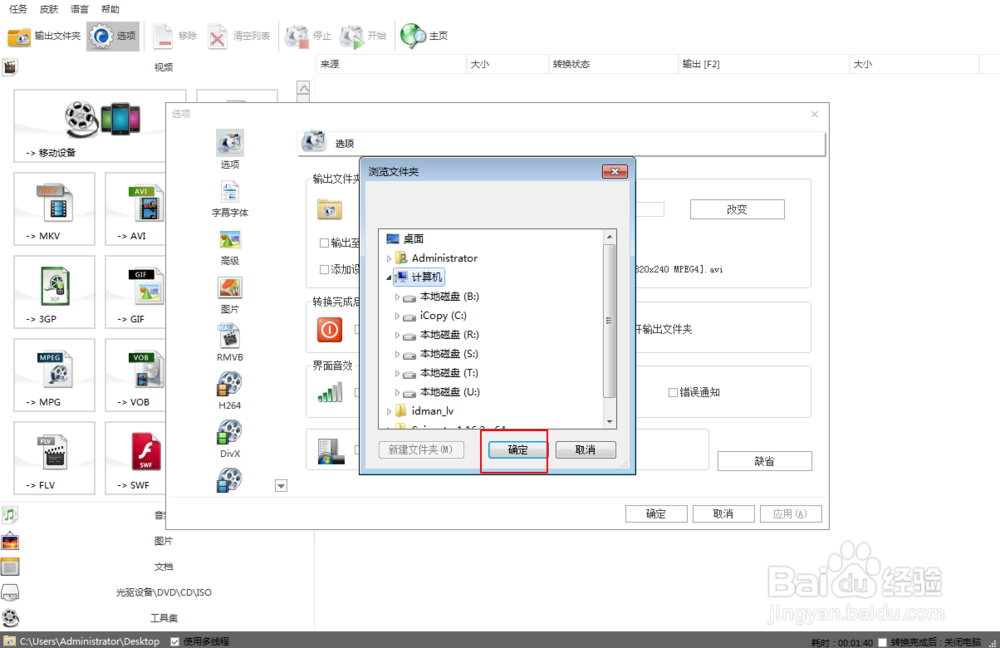Click the 改变 change button
1000x648 pixels.
point(736,209)
